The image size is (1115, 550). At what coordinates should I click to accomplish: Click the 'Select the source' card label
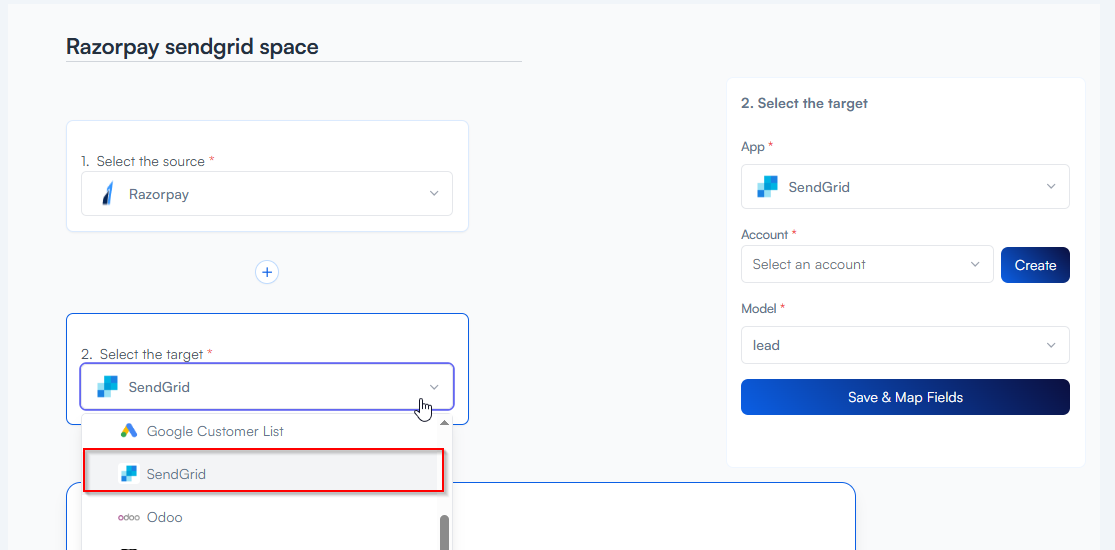[150, 161]
